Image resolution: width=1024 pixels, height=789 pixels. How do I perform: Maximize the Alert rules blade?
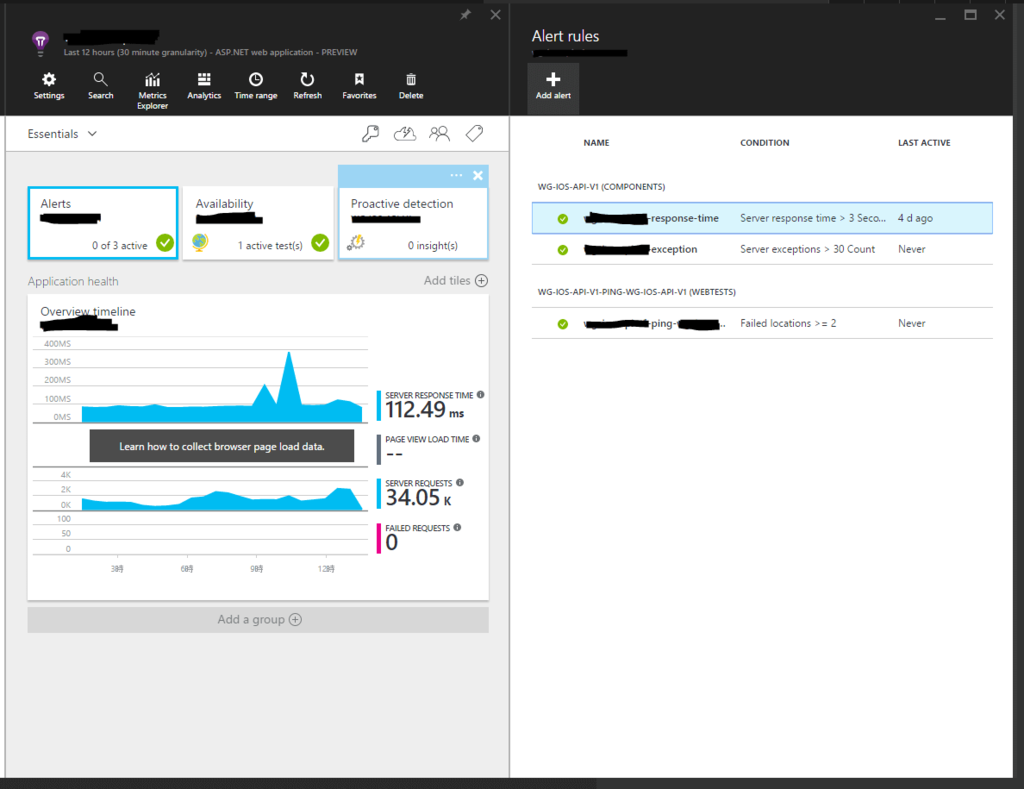pyautogui.click(x=970, y=15)
